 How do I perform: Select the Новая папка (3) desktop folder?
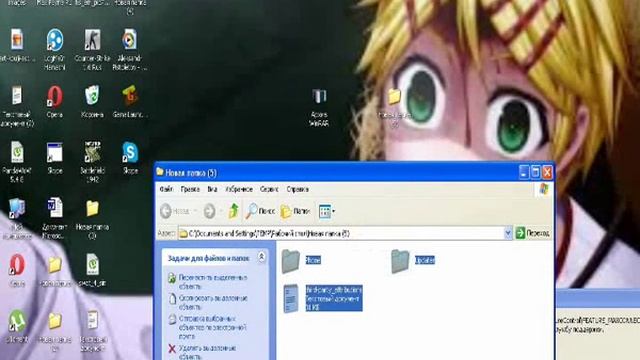[x=92, y=208]
